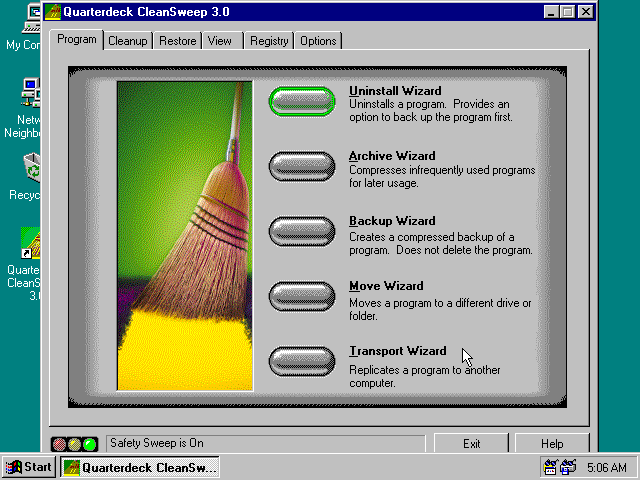This screenshot has width=640, height=480.
Task: Select the Program tab
Action: click(x=77, y=39)
